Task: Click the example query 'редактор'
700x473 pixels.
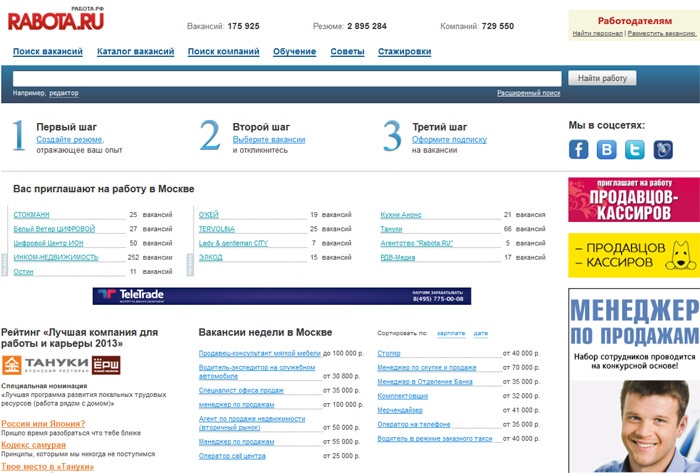Action: (x=64, y=93)
